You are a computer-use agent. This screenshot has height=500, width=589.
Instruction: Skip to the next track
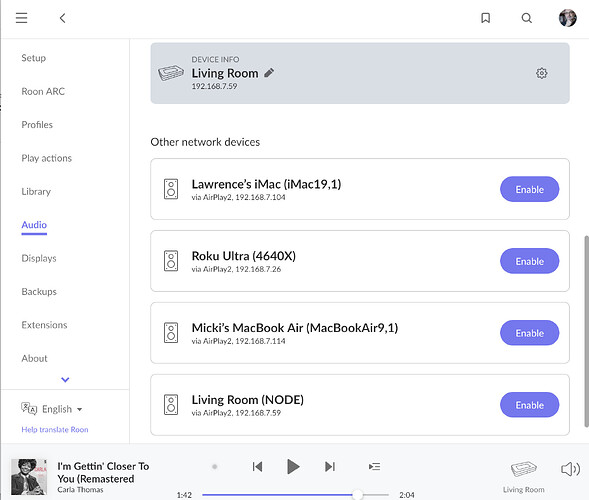(330, 467)
